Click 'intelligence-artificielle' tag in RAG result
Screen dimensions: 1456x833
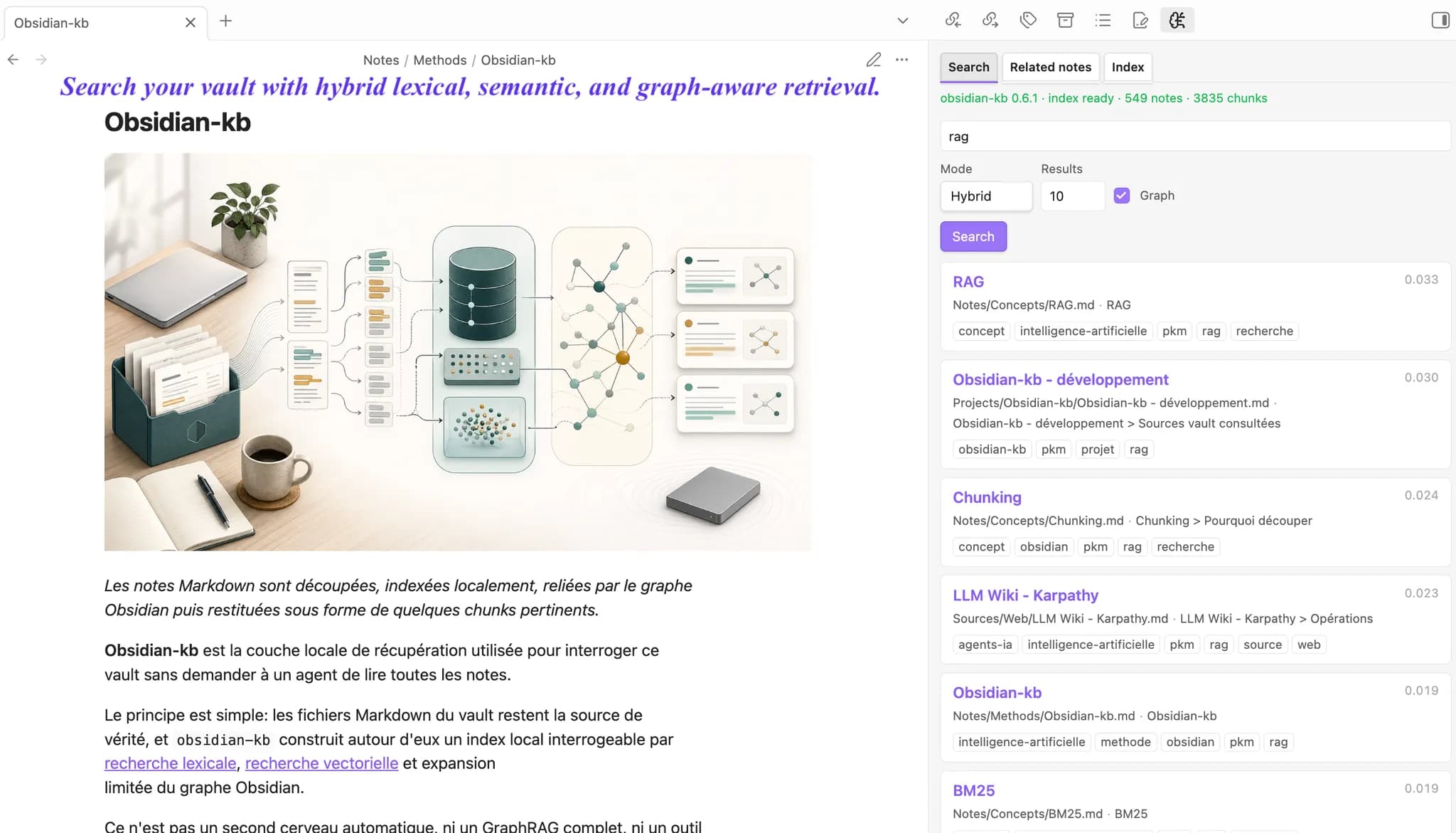1083,331
